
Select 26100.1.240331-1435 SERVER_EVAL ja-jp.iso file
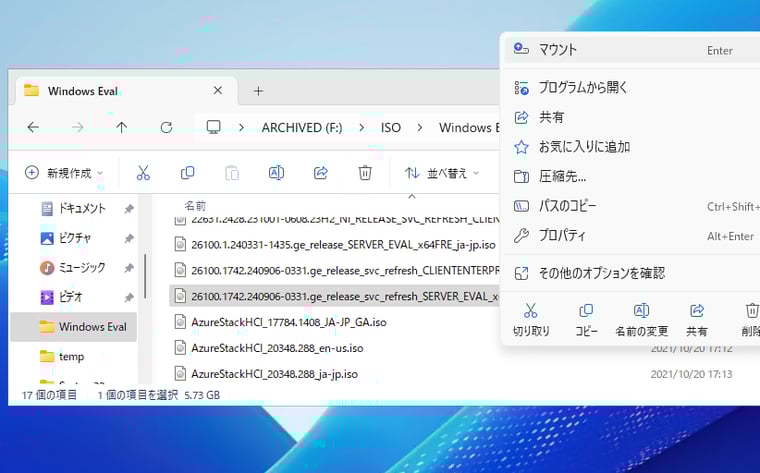click(x=334, y=245)
